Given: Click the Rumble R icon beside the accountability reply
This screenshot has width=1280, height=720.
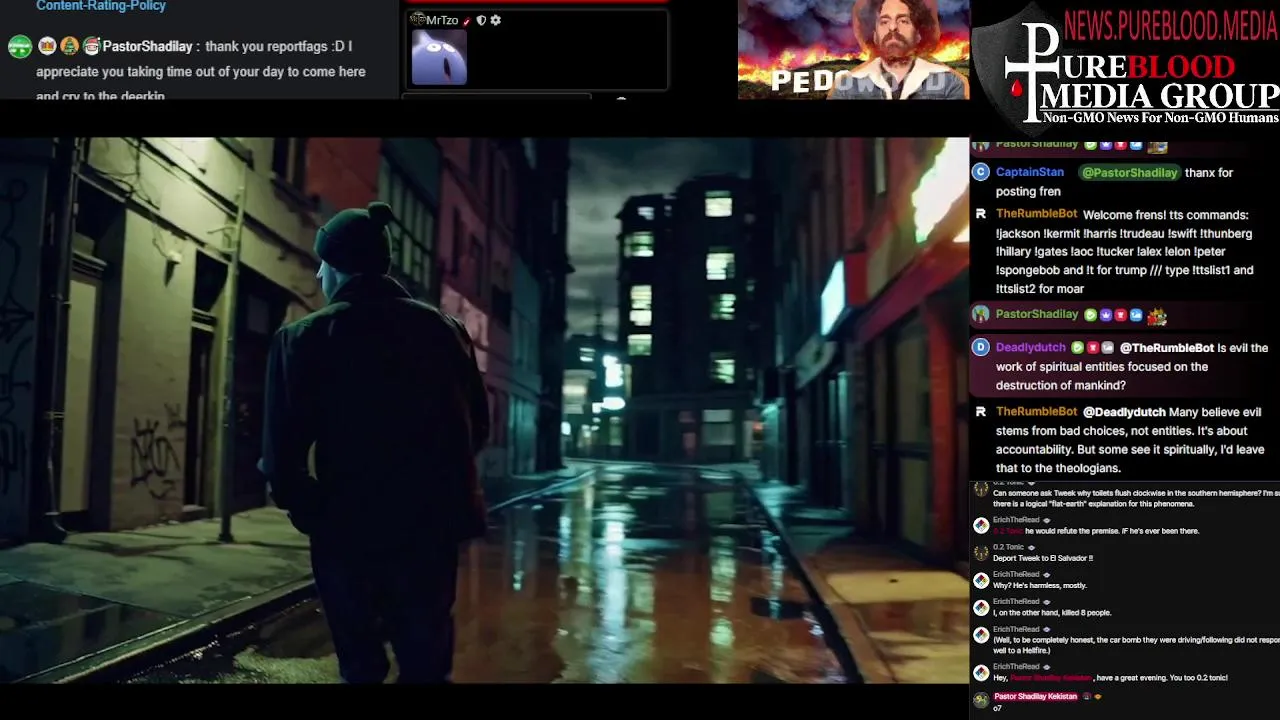Looking at the screenshot, I should (981, 411).
